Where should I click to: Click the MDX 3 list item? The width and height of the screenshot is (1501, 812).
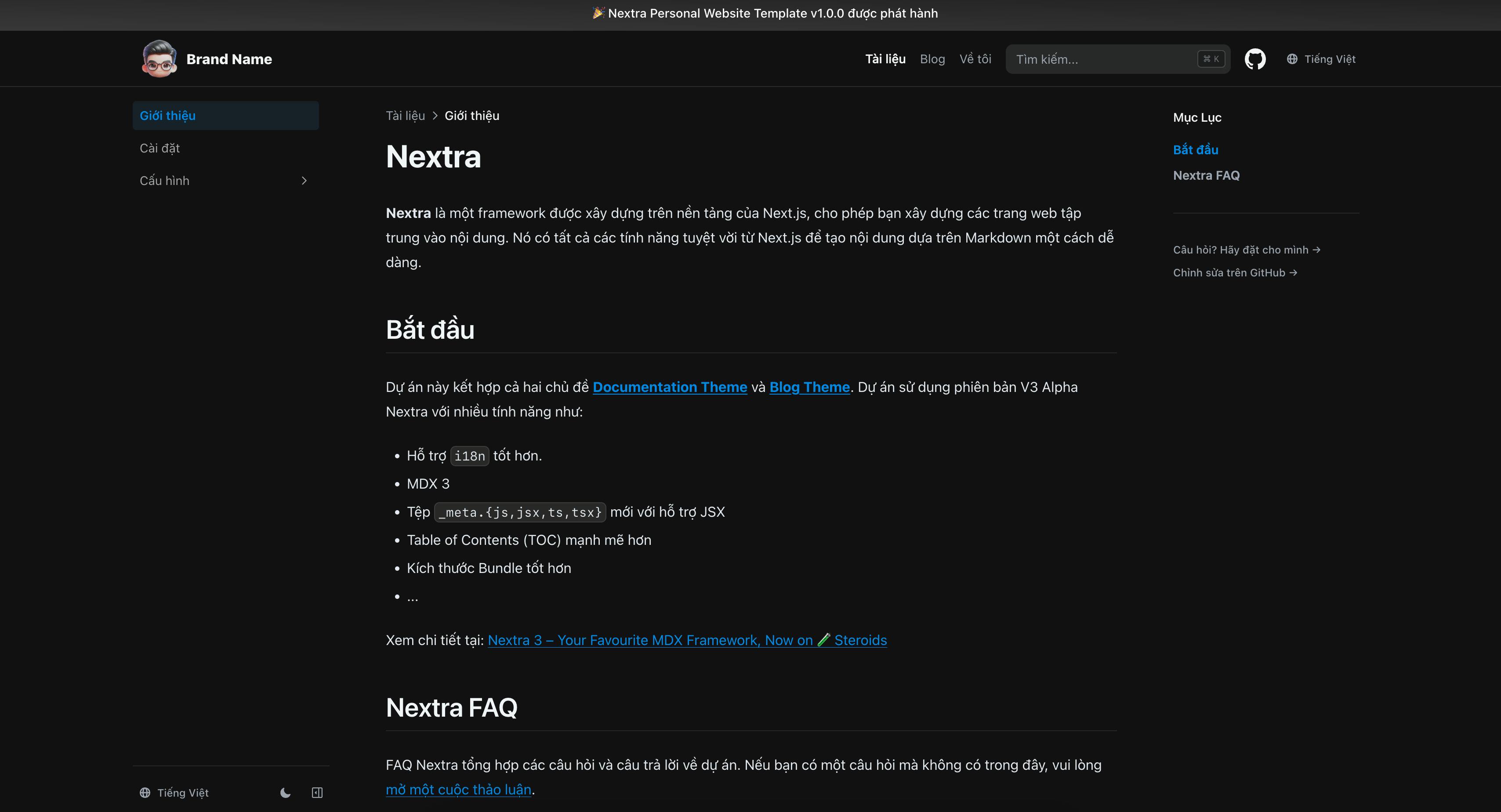click(x=428, y=483)
